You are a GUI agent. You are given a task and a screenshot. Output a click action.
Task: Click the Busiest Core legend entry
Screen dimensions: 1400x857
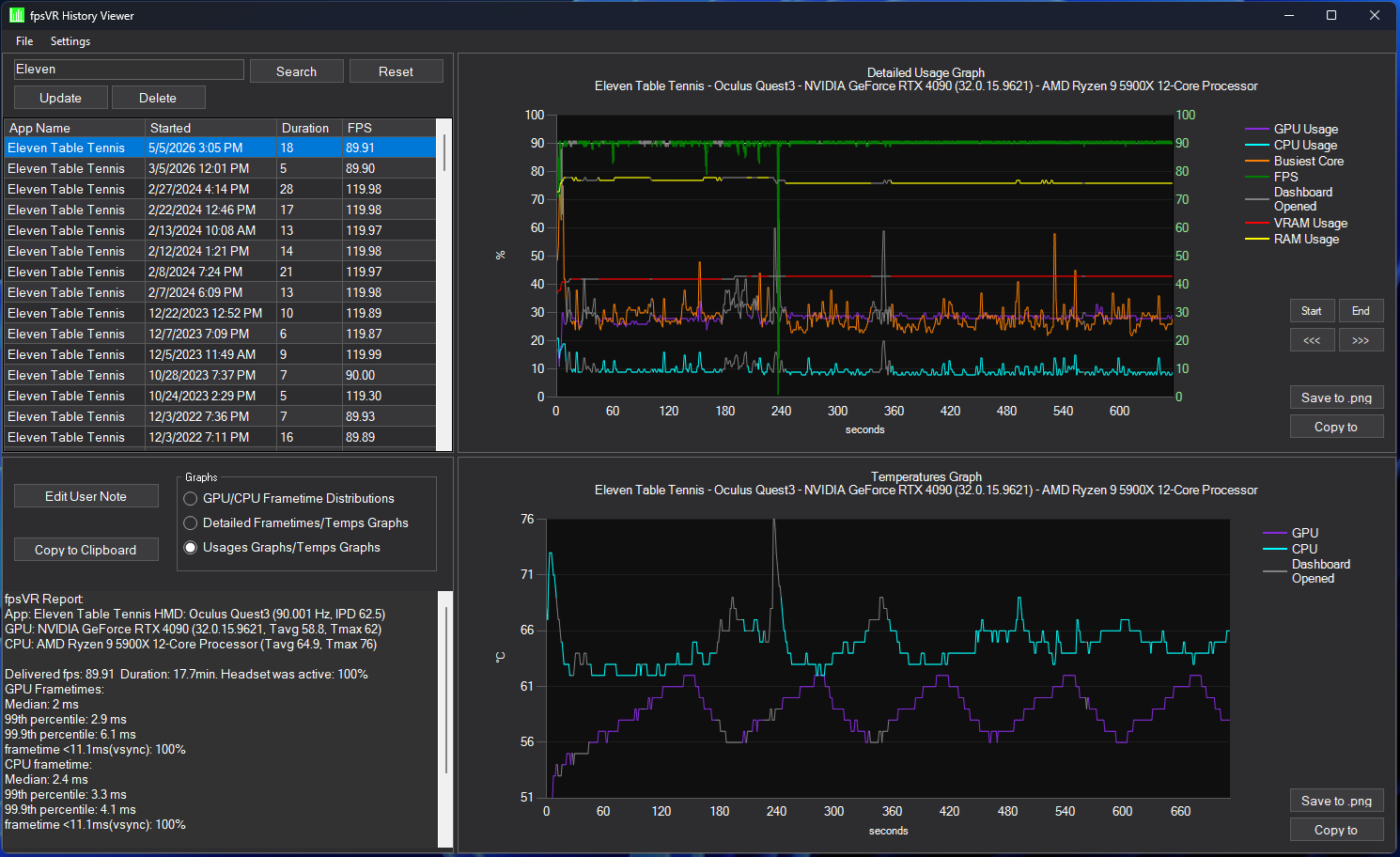[x=1295, y=161]
